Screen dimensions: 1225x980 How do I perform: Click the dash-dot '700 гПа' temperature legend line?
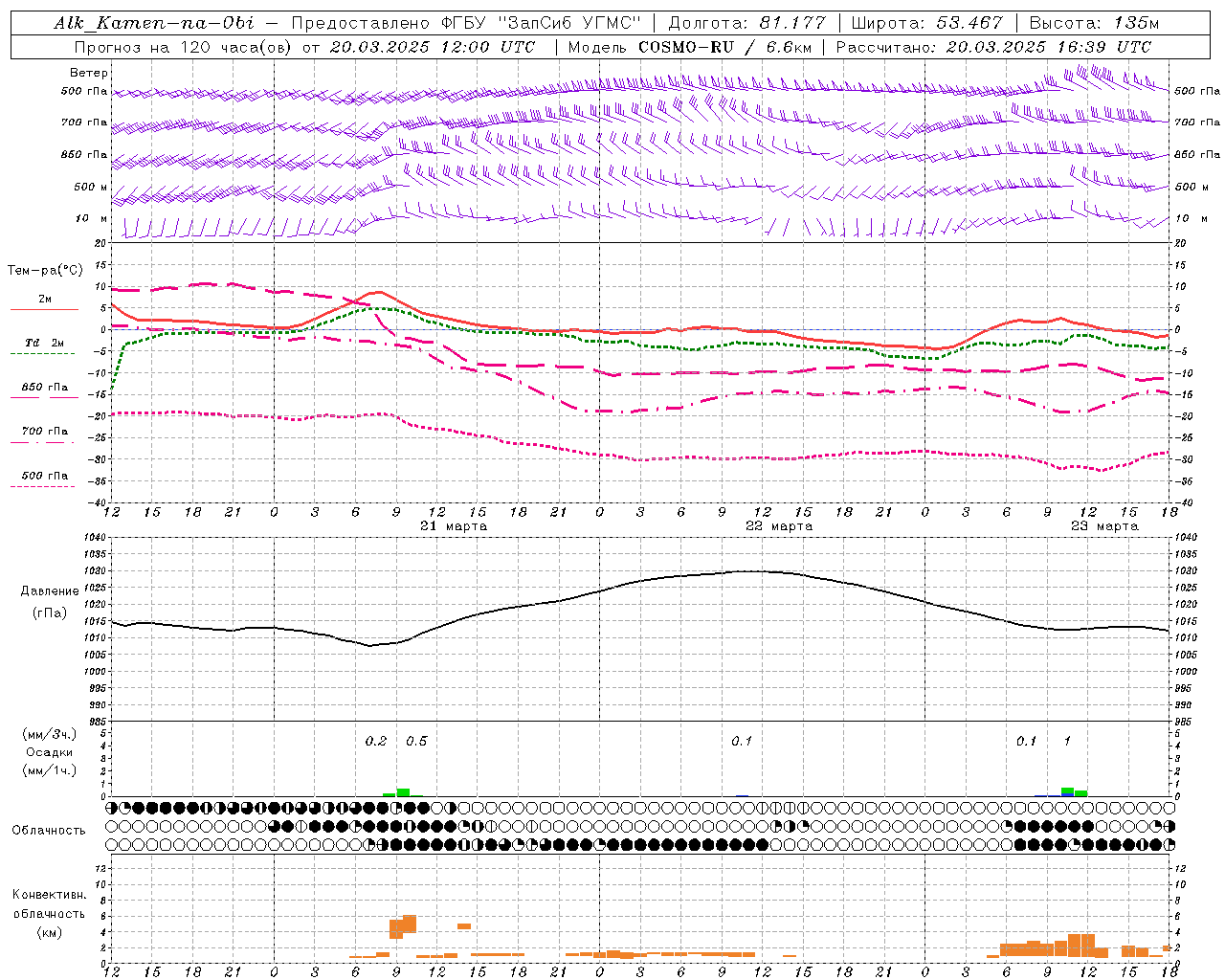pyautogui.click(x=42, y=441)
